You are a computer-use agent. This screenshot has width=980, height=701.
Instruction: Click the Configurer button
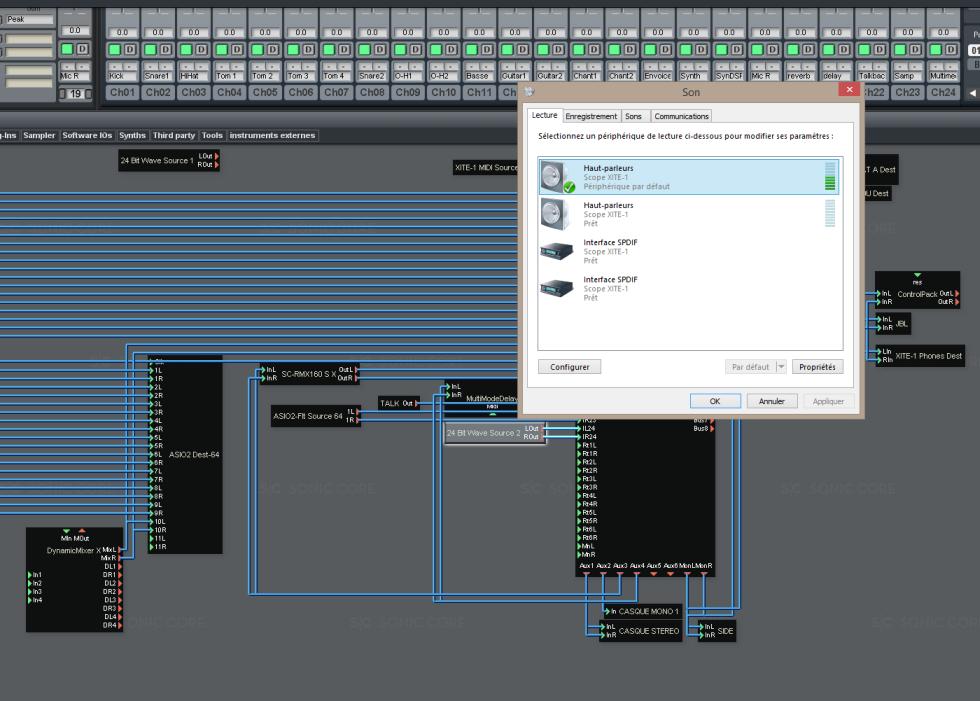(569, 367)
